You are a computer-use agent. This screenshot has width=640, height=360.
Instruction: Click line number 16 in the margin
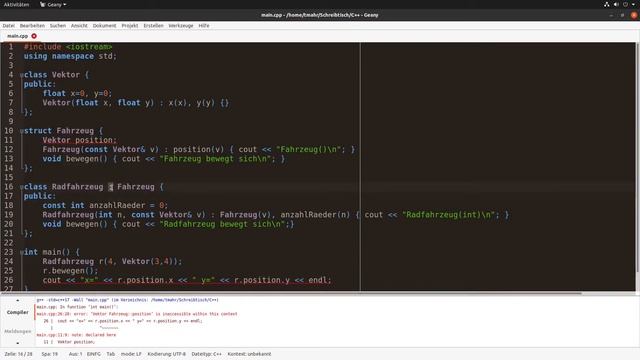[x=9, y=187]
